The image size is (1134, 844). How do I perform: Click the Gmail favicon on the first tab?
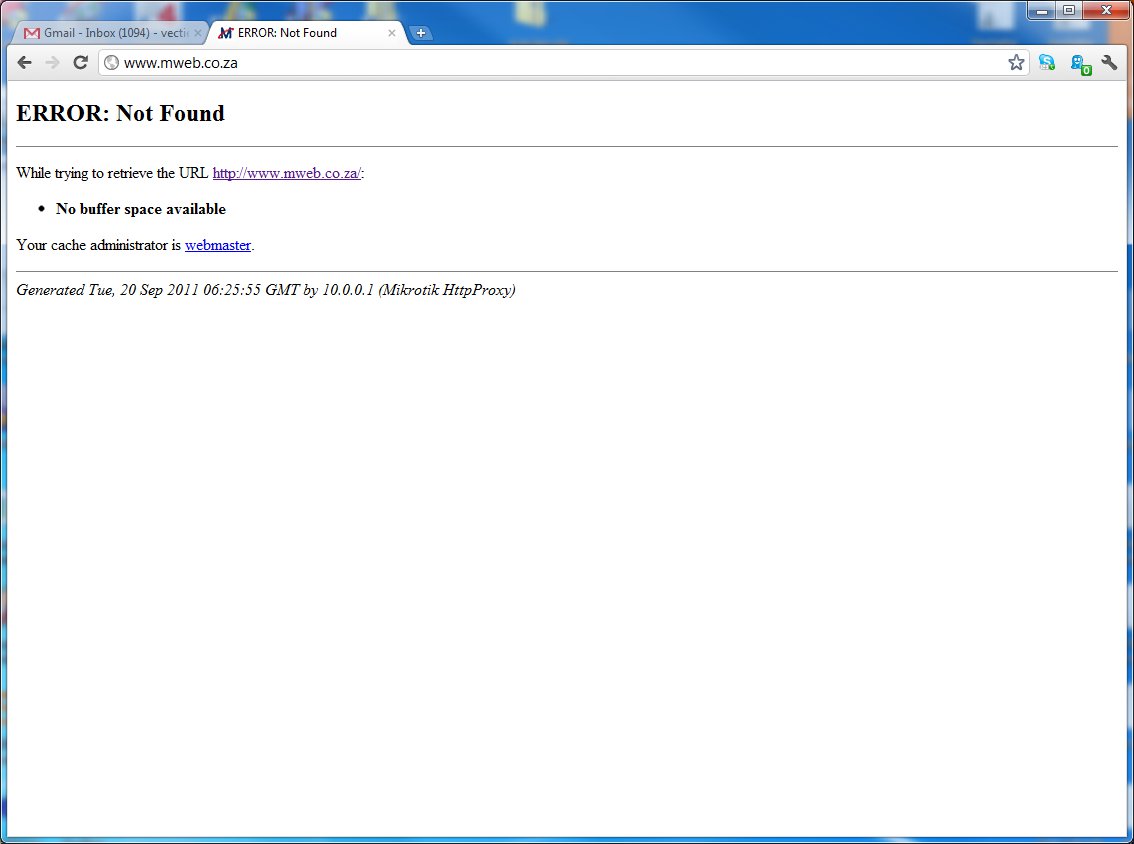(30, 32)
